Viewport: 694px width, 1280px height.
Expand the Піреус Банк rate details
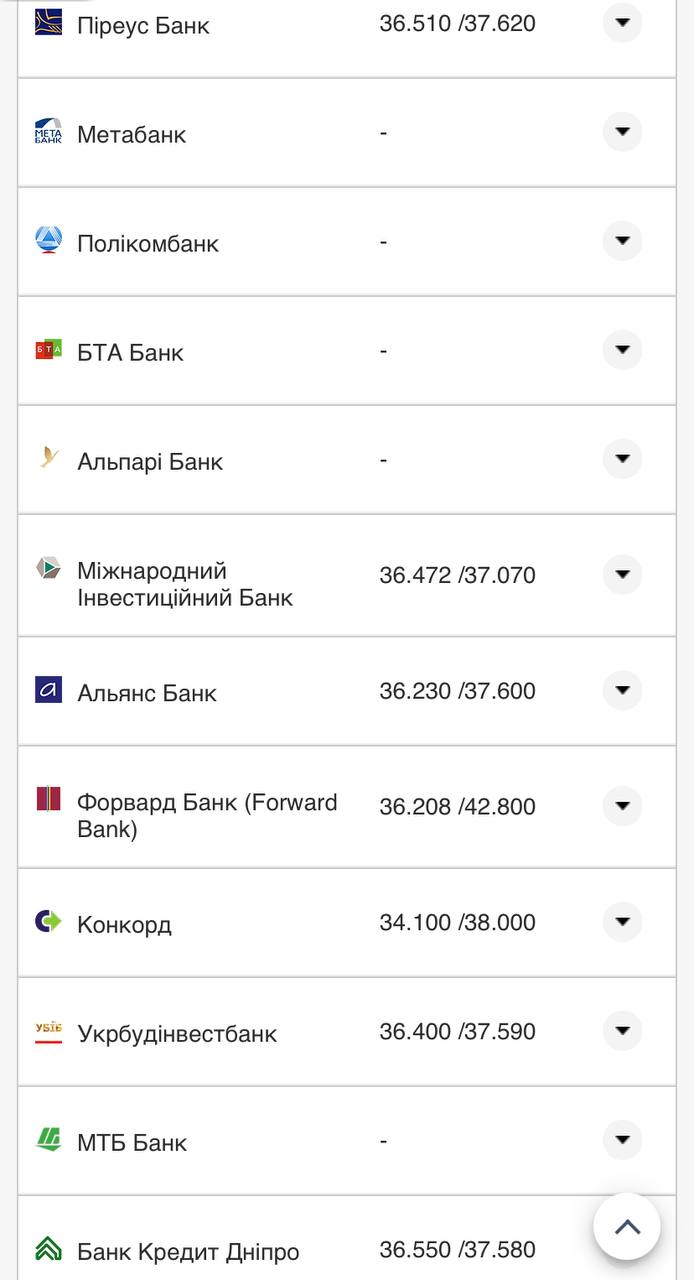pyautogui.click(x=622, y=22)
